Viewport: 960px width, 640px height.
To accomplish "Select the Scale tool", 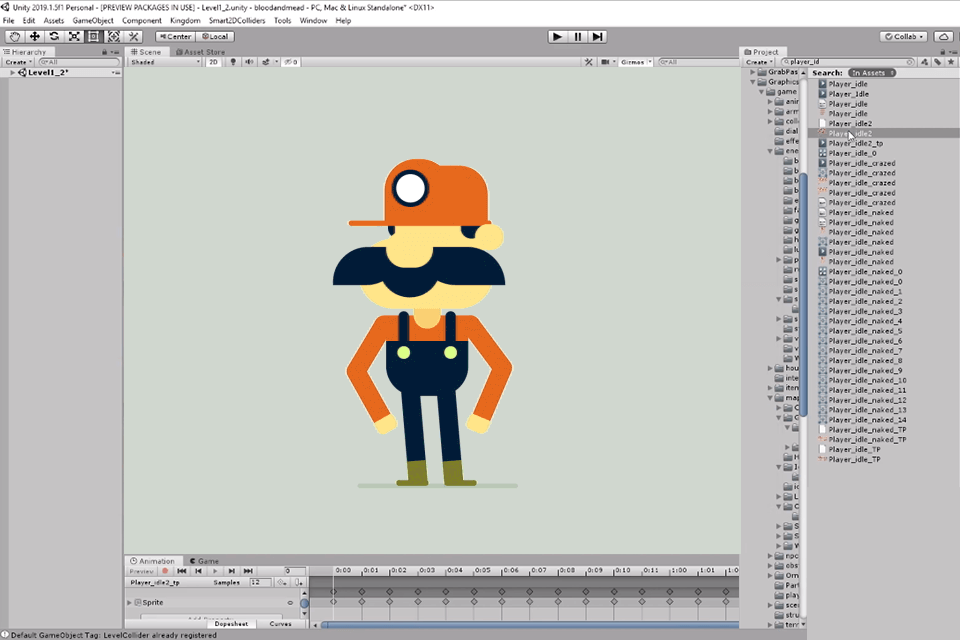I will (73, 36).
